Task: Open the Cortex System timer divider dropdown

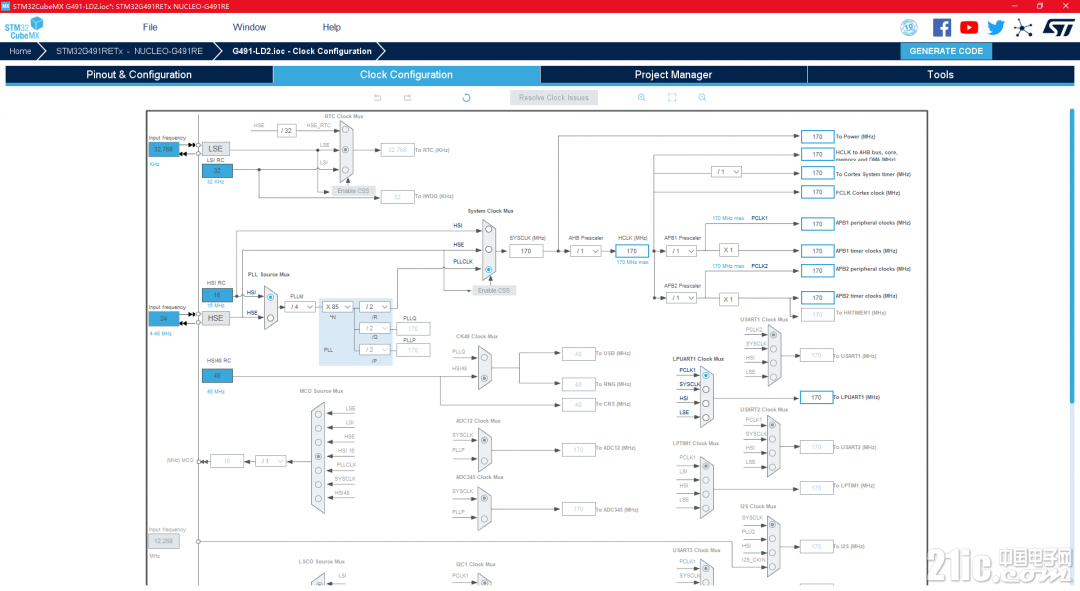Action: [x=727, y=172]
